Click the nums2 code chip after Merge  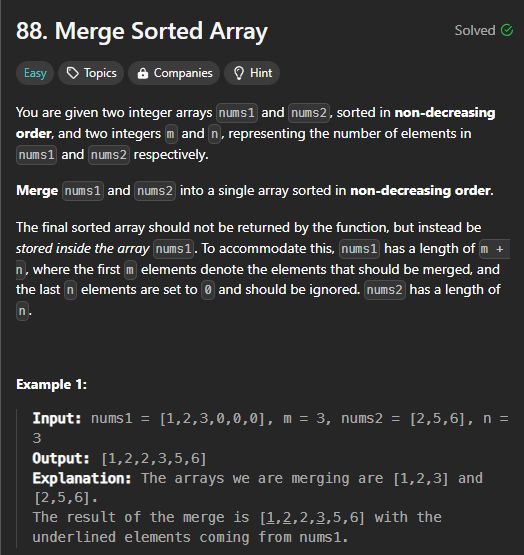click(155, 191)
